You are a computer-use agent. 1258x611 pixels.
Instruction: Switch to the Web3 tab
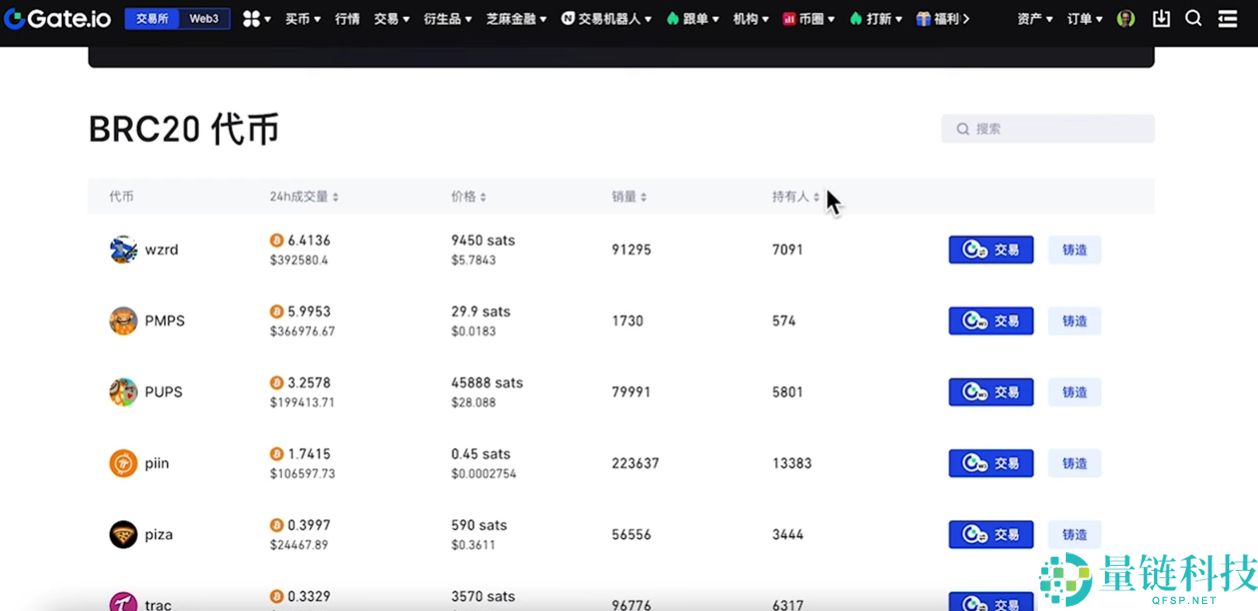click(204, 18)
